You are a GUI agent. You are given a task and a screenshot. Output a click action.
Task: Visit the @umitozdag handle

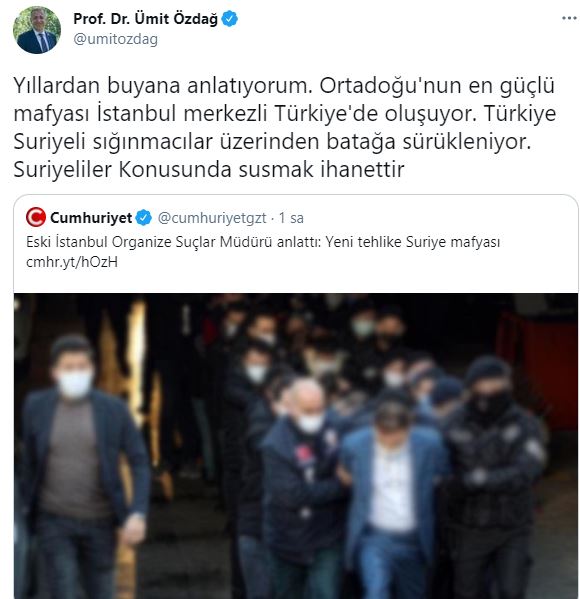click(115, 39)
